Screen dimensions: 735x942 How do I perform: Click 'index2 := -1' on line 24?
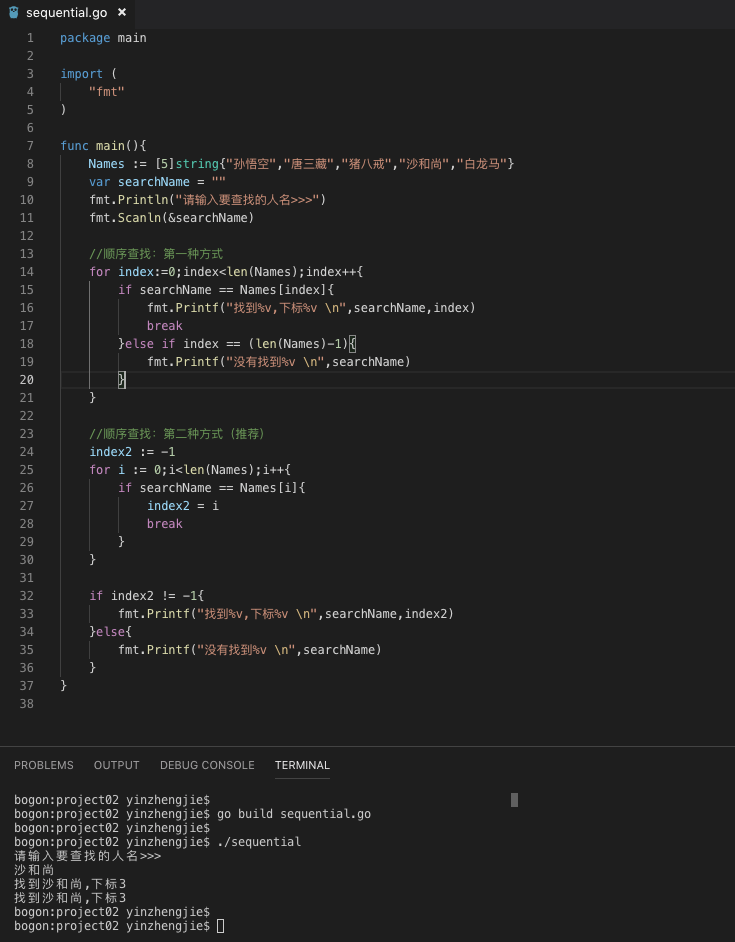(x=132, y=452)
